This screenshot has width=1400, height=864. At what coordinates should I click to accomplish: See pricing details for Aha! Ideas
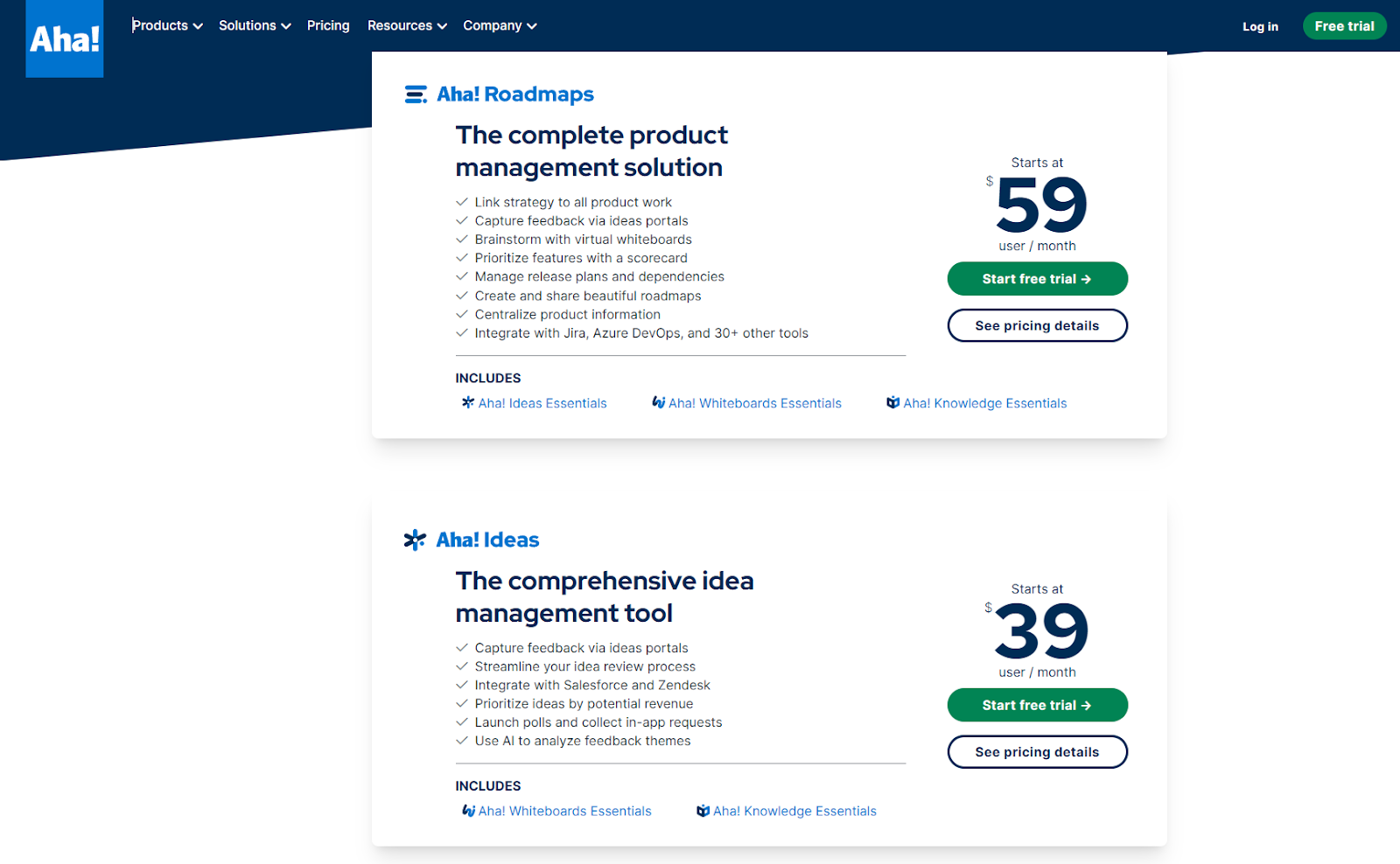tap(1037, 752)
